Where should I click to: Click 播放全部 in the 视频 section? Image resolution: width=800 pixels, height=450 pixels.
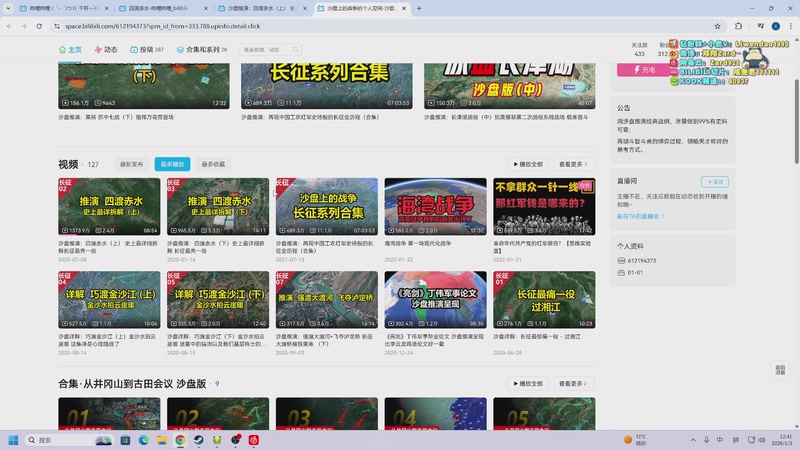[528, 164]
